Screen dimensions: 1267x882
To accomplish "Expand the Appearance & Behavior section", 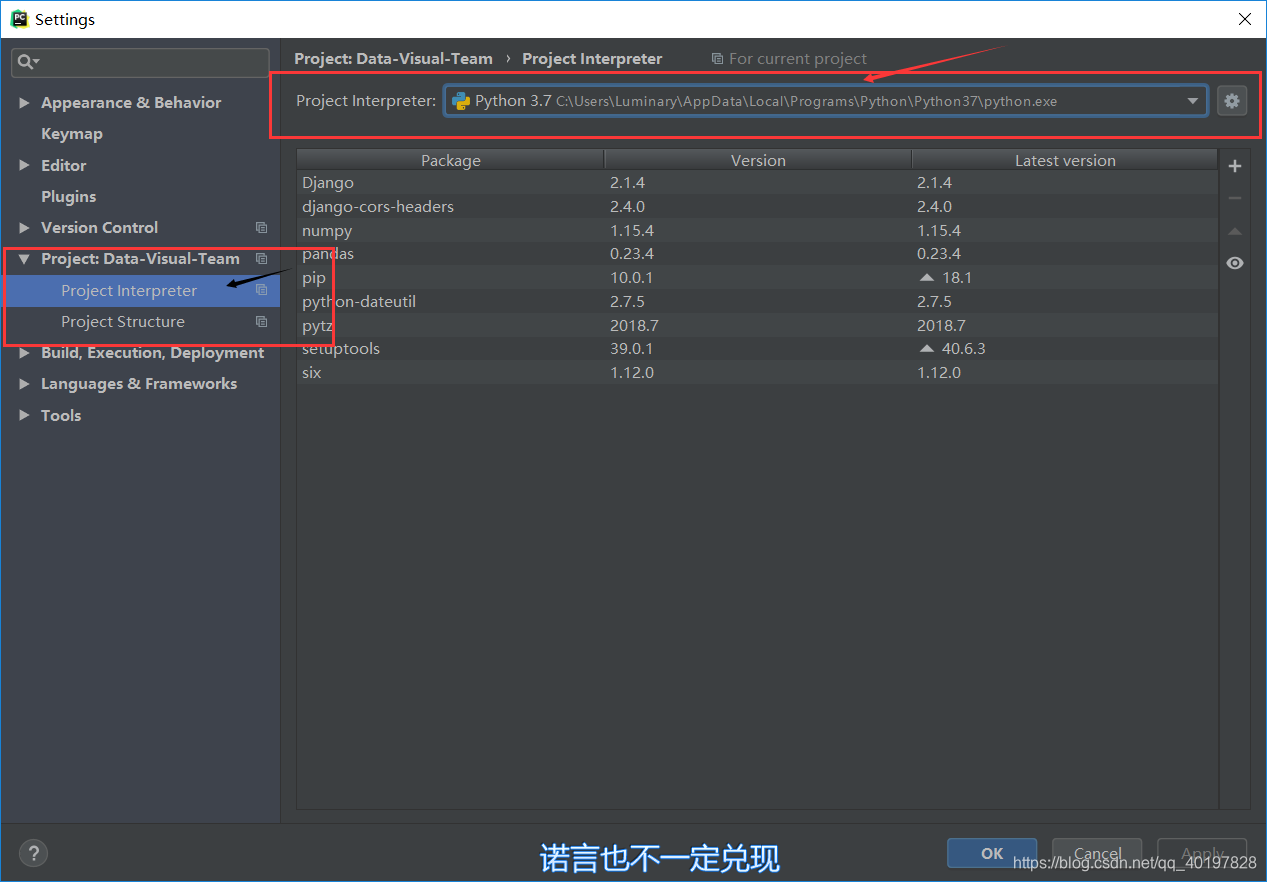I will coord(24,103).
